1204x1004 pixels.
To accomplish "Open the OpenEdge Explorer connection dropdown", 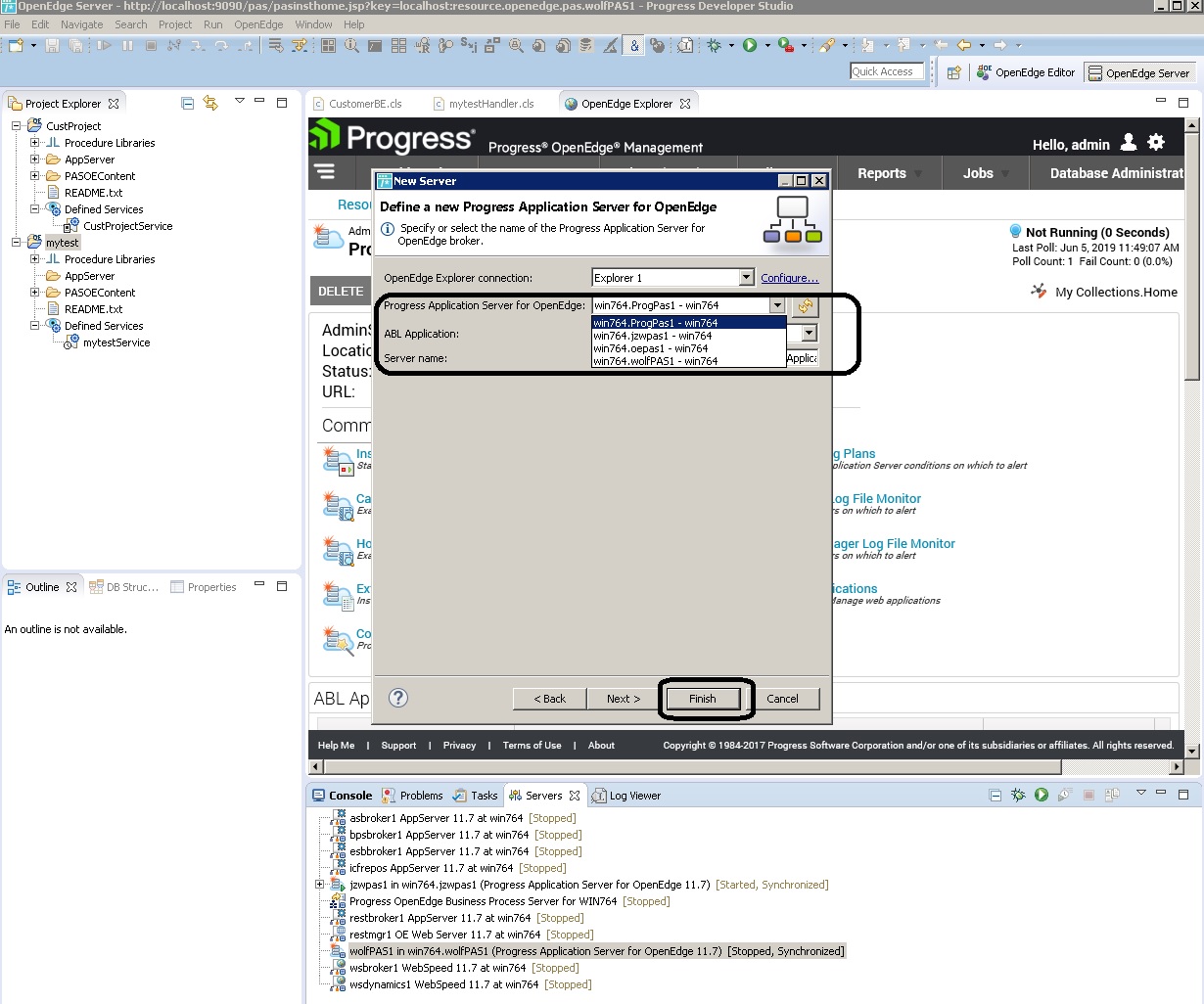I will 746,278.
